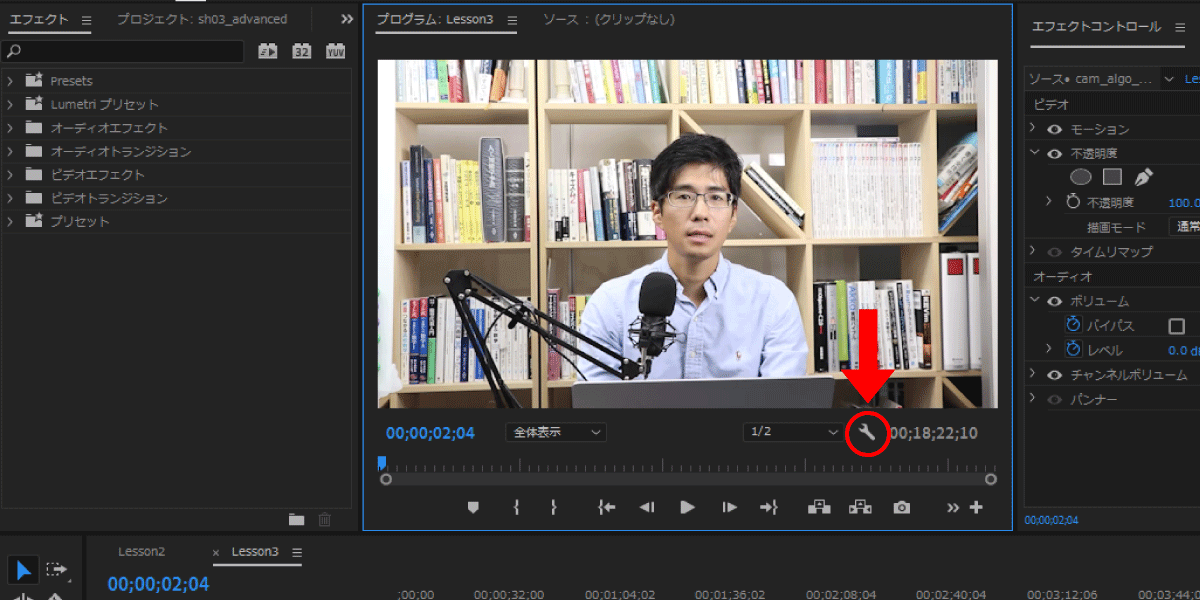Show more transport buttons via double chevron
Viewport: 1200px width, 600px height.
coord(953,508)
